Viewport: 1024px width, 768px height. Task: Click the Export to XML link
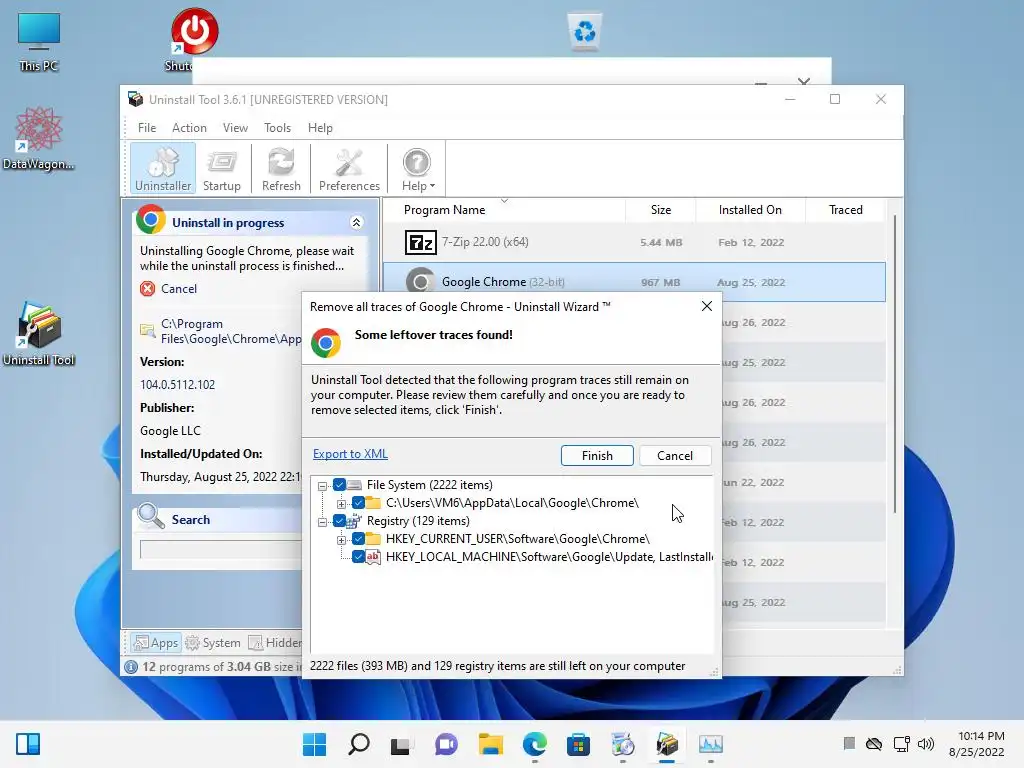[350, 454]
